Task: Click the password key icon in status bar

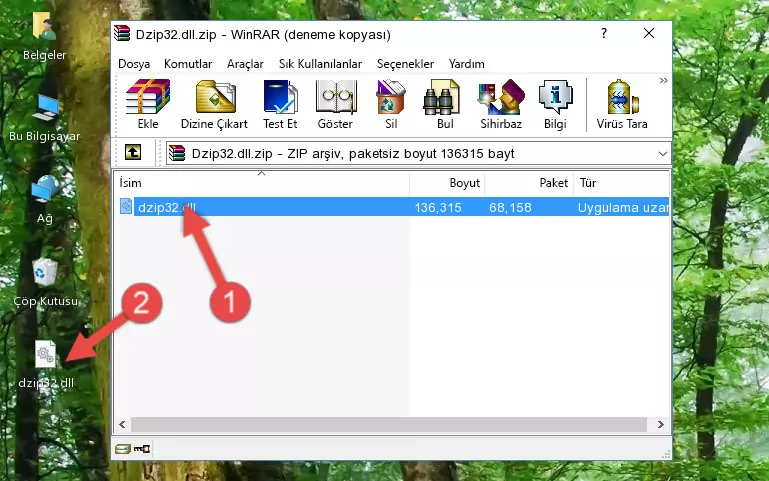Action: tap(142, 448)
